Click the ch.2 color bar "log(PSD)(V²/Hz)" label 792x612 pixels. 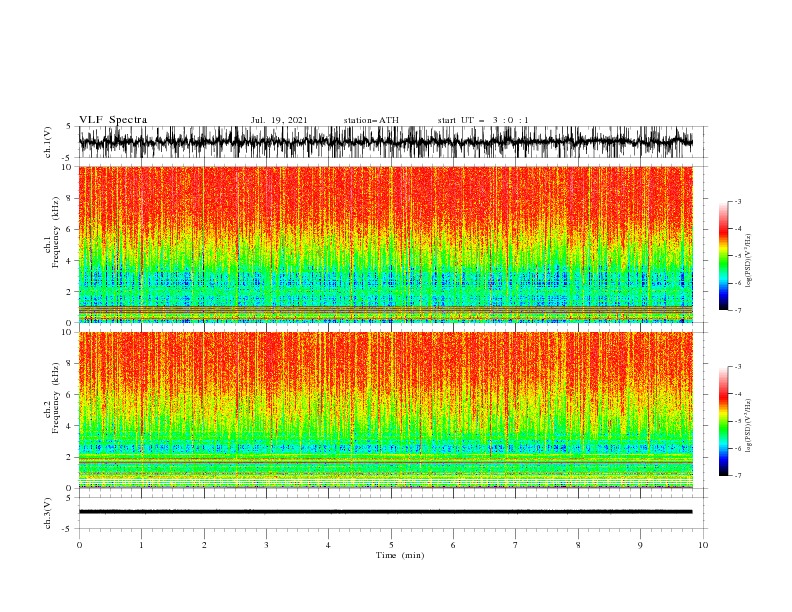(748, 426)
